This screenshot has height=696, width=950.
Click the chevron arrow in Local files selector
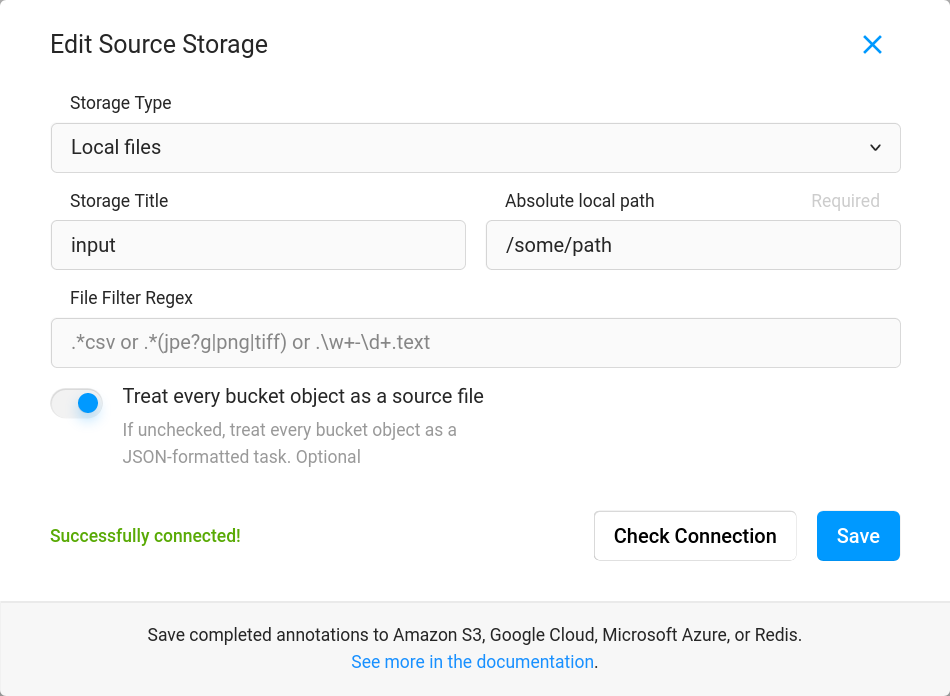point(875,148)
